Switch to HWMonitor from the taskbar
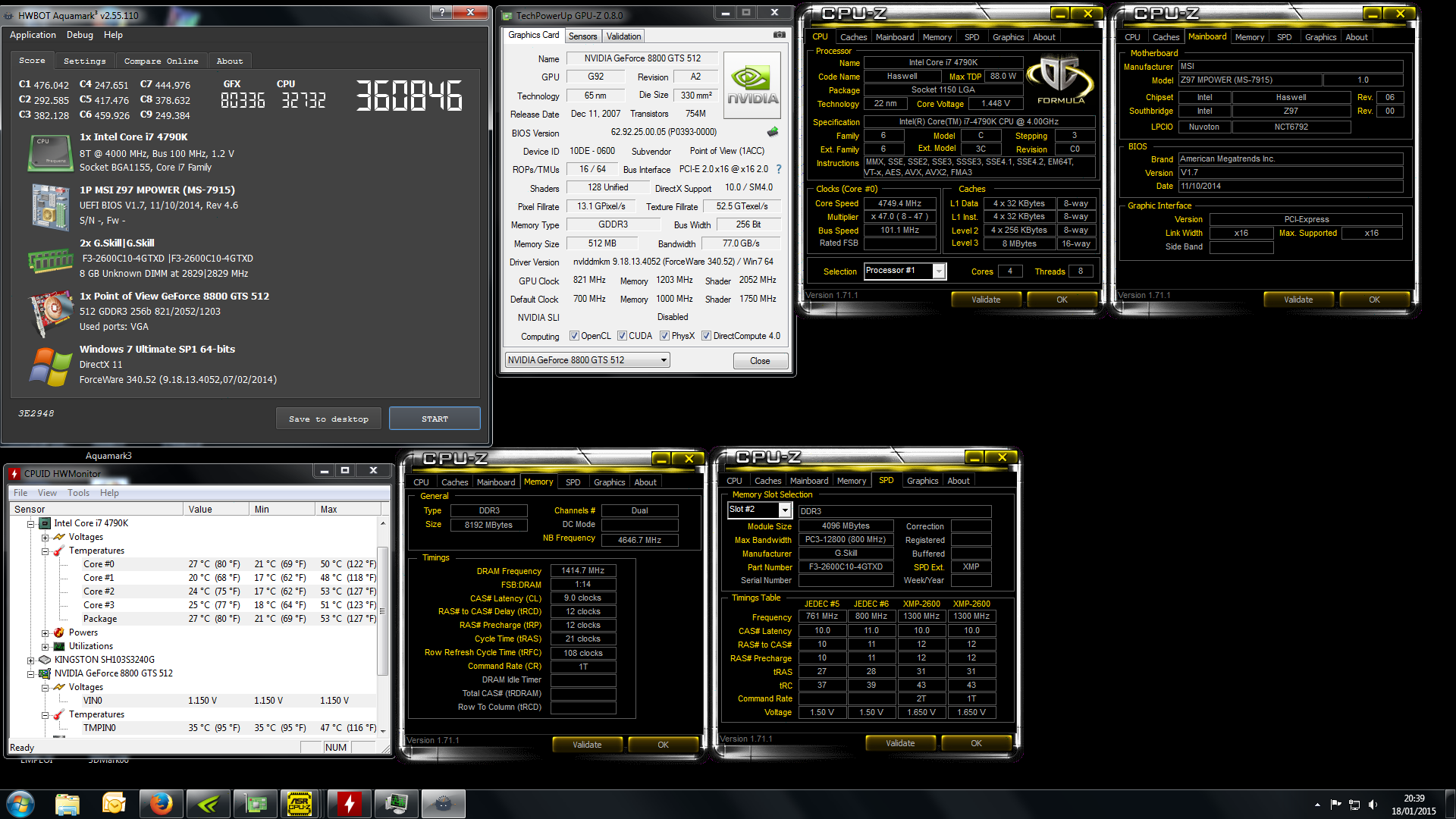This screenshot has width=1456, height=819. click(x=349, y=803)
